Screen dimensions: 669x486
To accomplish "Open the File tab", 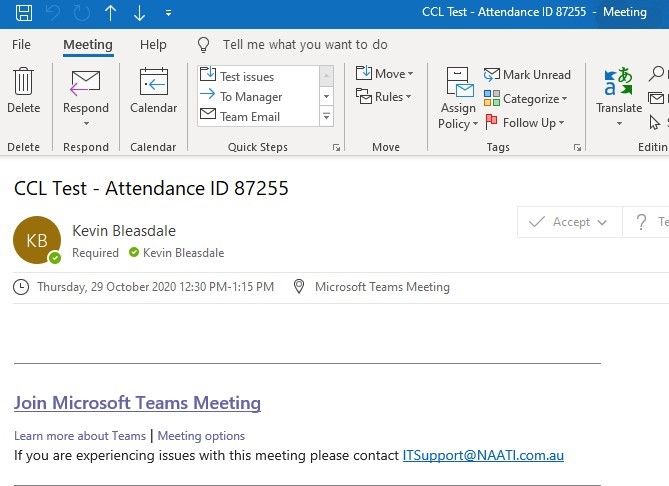I will click(x=21, y=44).
